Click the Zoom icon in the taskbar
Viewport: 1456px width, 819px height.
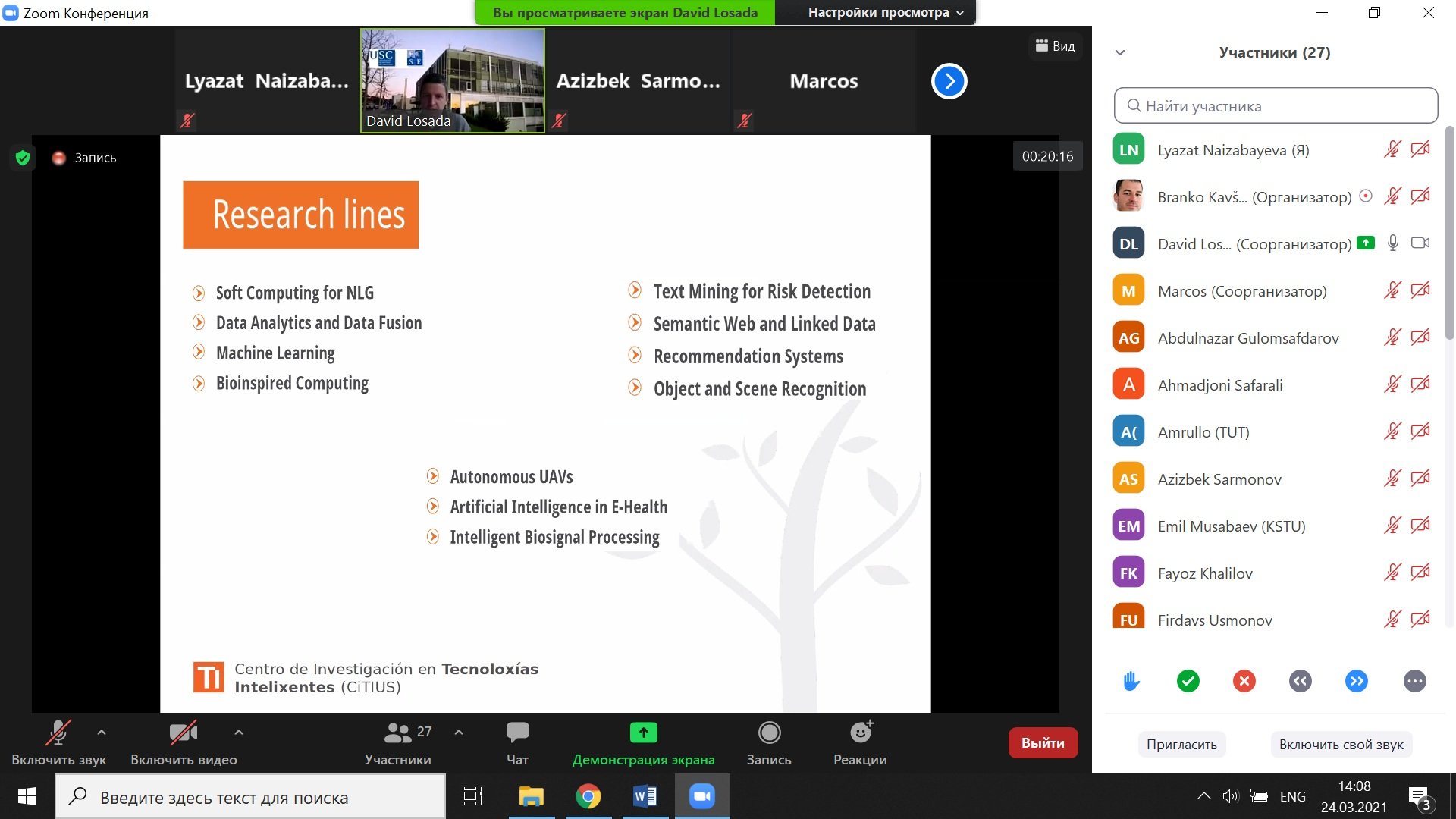[x=702, y=796]
